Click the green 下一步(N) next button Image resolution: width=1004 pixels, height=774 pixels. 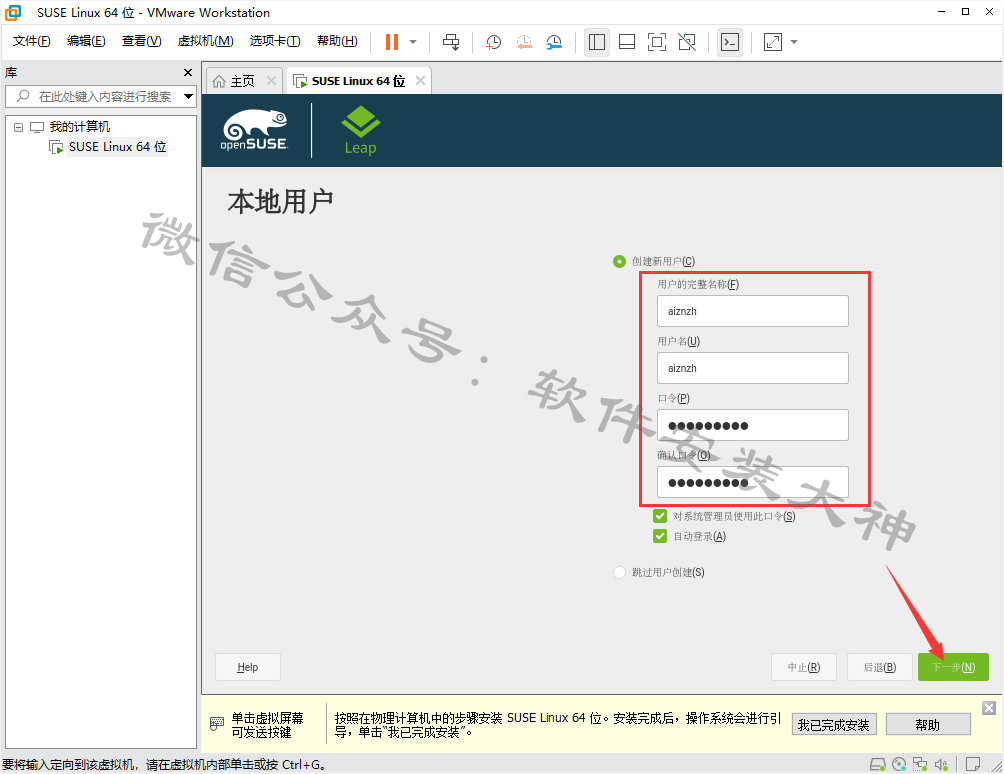tap(953, 667)
